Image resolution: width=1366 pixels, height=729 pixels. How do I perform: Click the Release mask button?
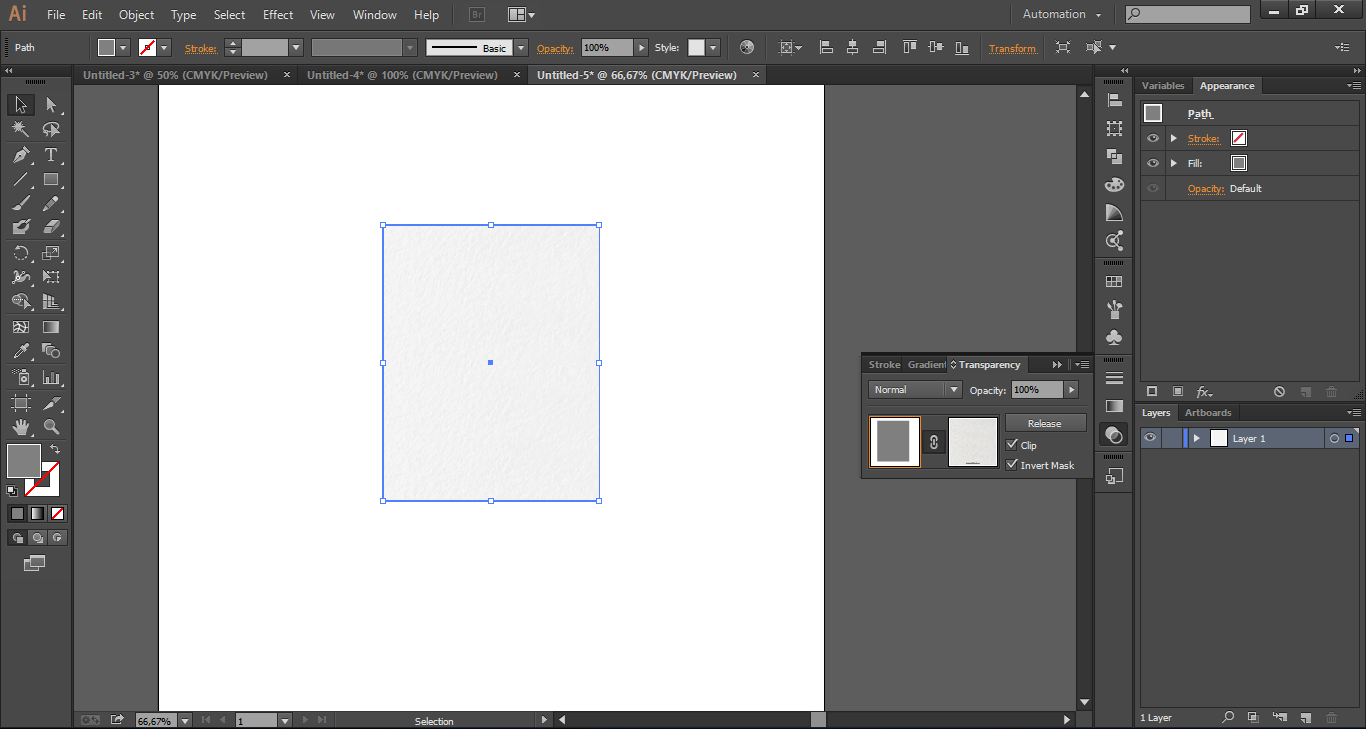pyautogui.click(x=1045, y=423)
